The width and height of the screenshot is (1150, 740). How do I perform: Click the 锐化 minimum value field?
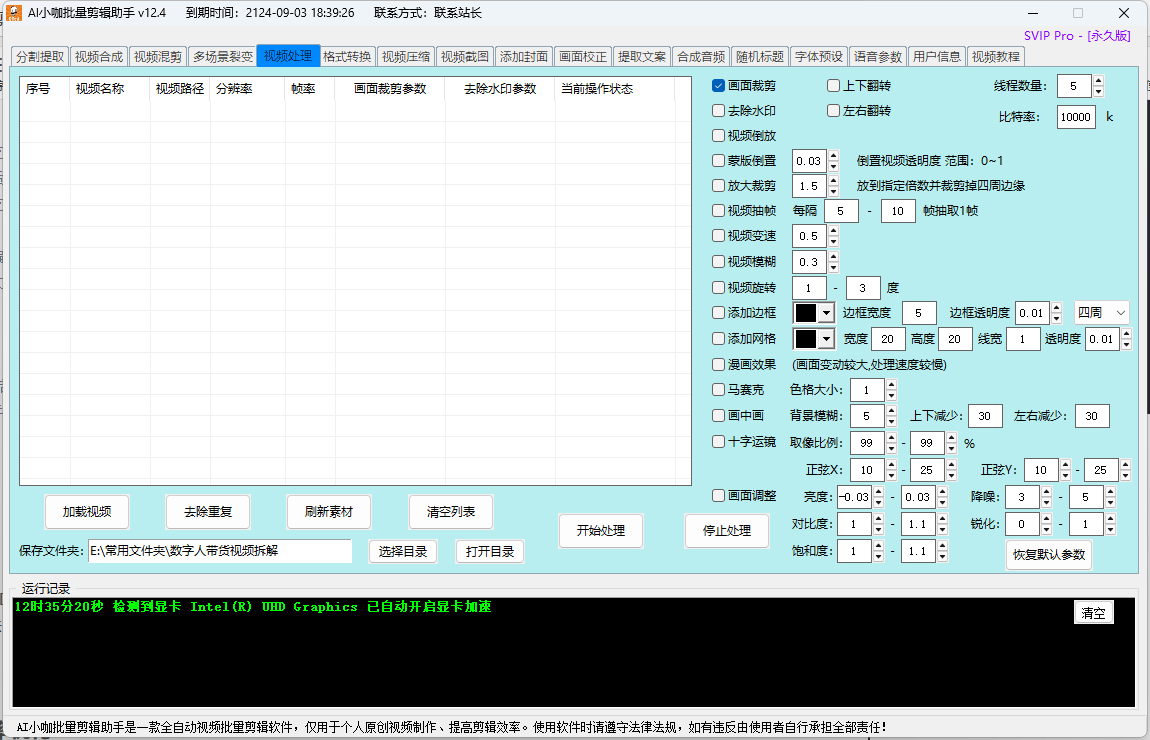[x=1022, y=524]
